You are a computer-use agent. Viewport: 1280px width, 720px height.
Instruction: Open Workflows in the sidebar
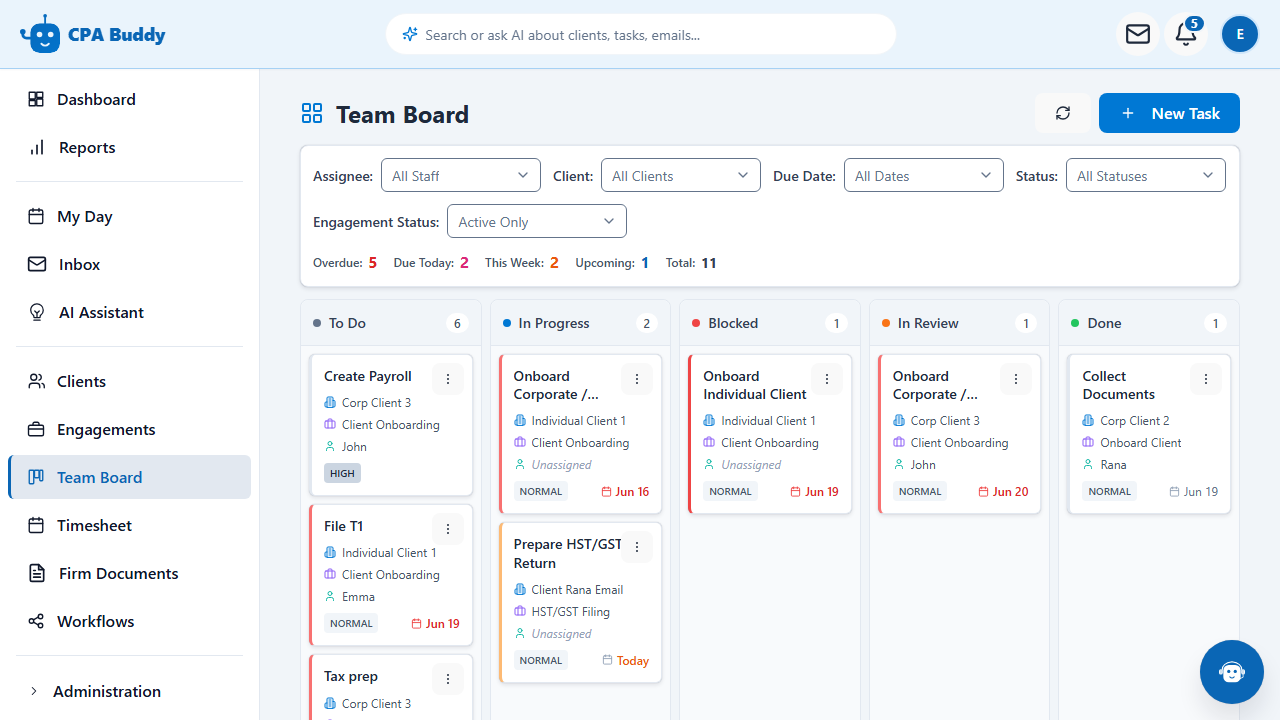click(x=129, y=621)
